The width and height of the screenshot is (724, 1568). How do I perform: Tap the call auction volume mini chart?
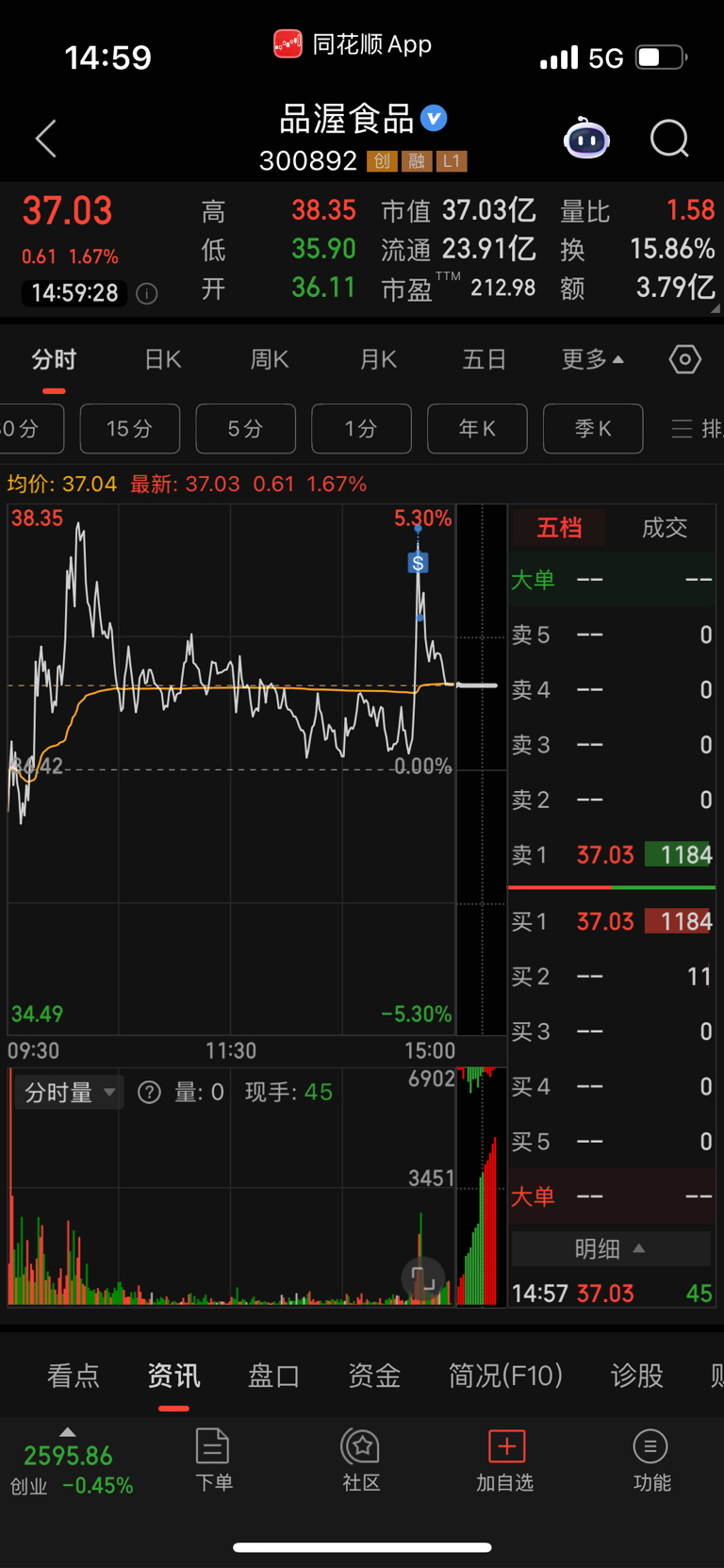[x=482, y=1188]
